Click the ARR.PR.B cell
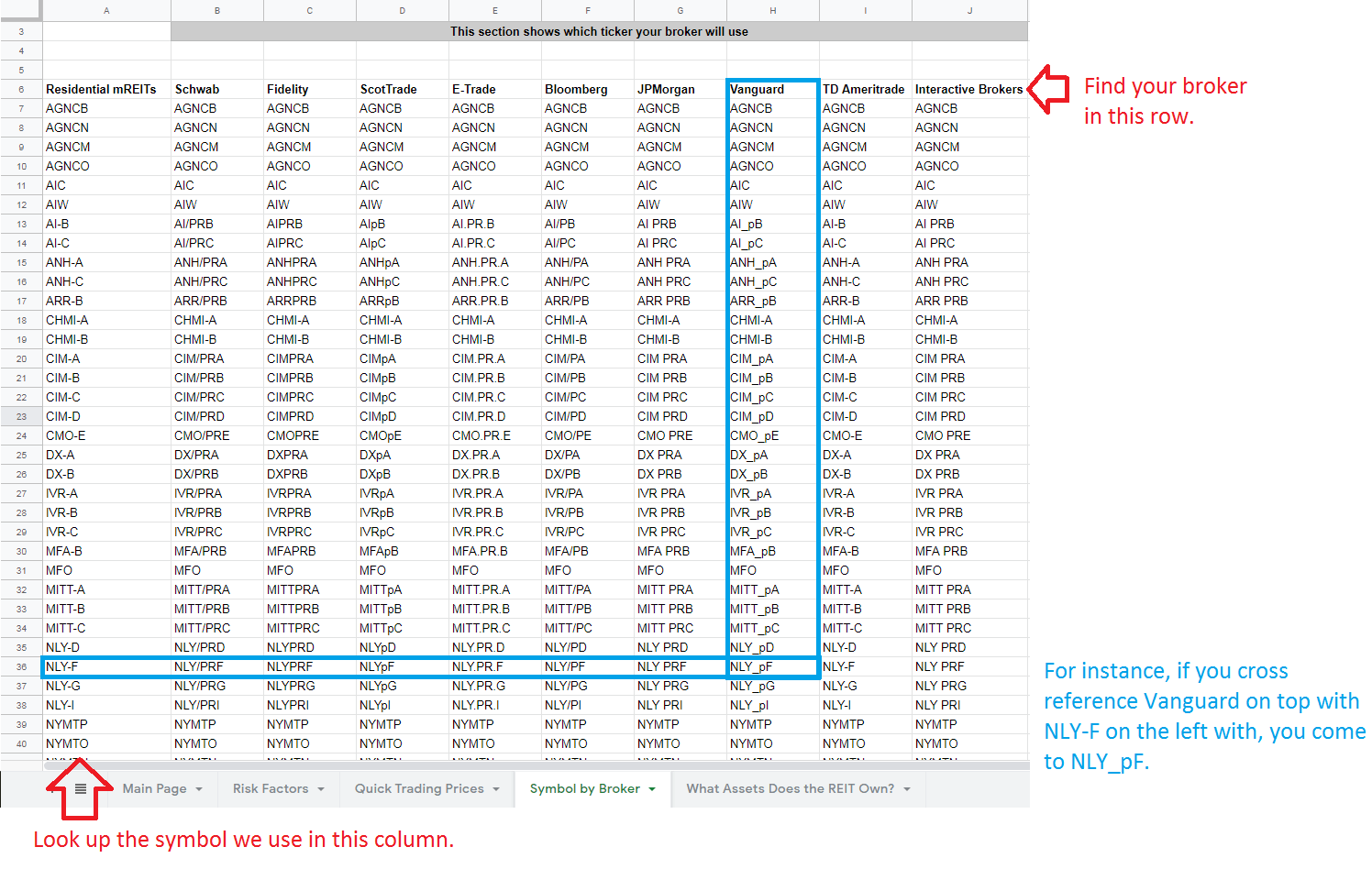Screen dimensions: 1372x891 tap(495, 301)
